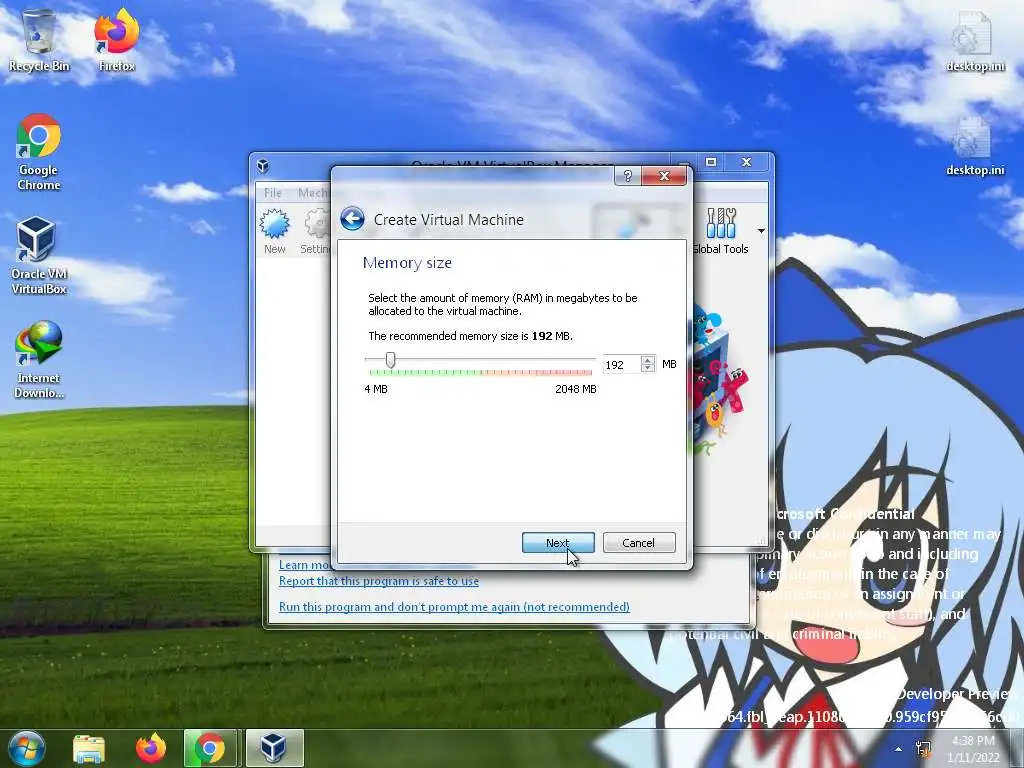
Task: Click 'Run this program and don't prompt me again'
Action: (x=454, y=607)
